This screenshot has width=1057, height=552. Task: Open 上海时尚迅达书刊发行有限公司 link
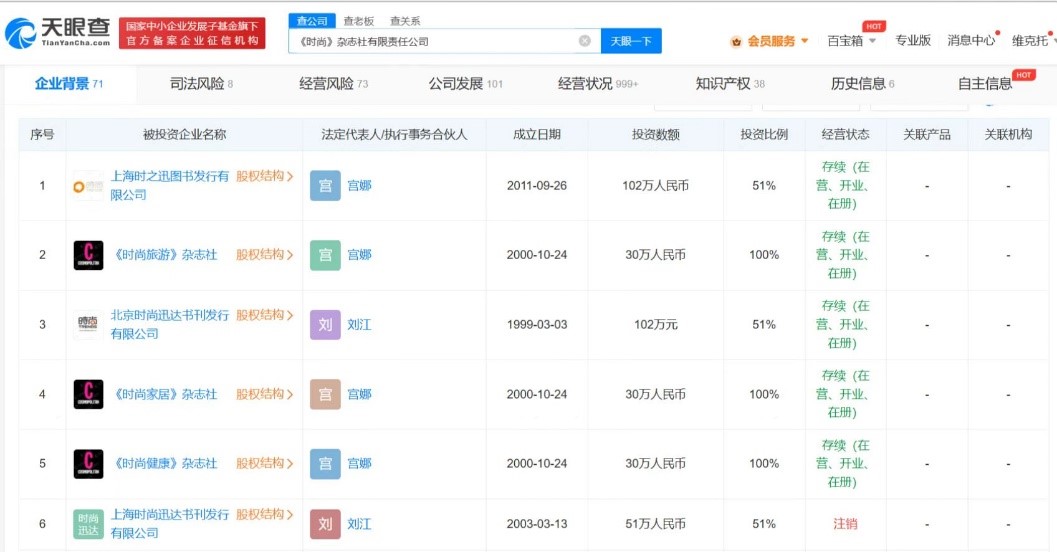click(x=170, y=524)
